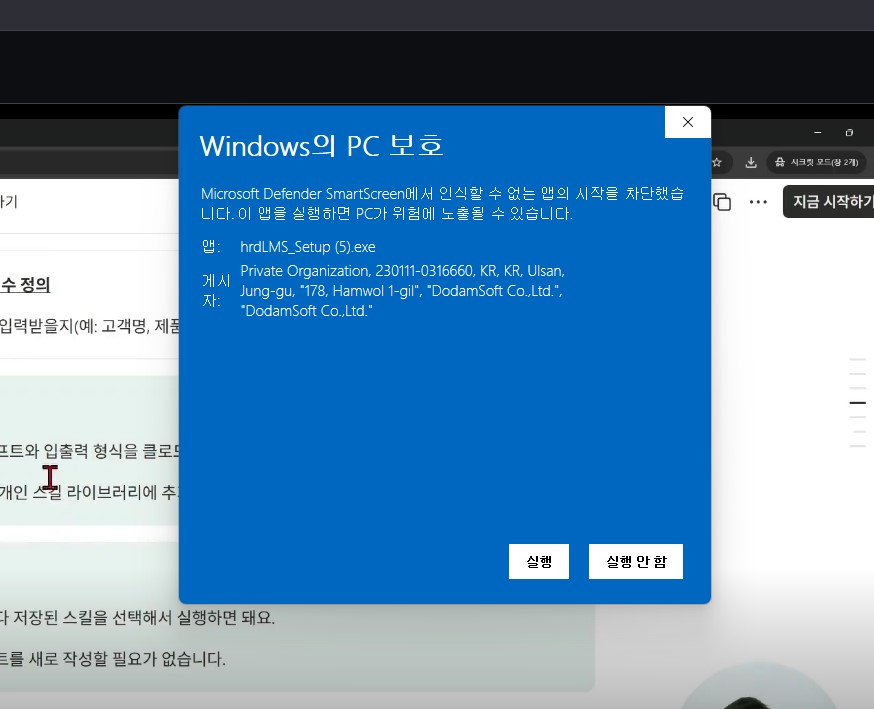Open the browser downloads icon
The width and height of the screenshot is (874, 709).
click(751, 162)
